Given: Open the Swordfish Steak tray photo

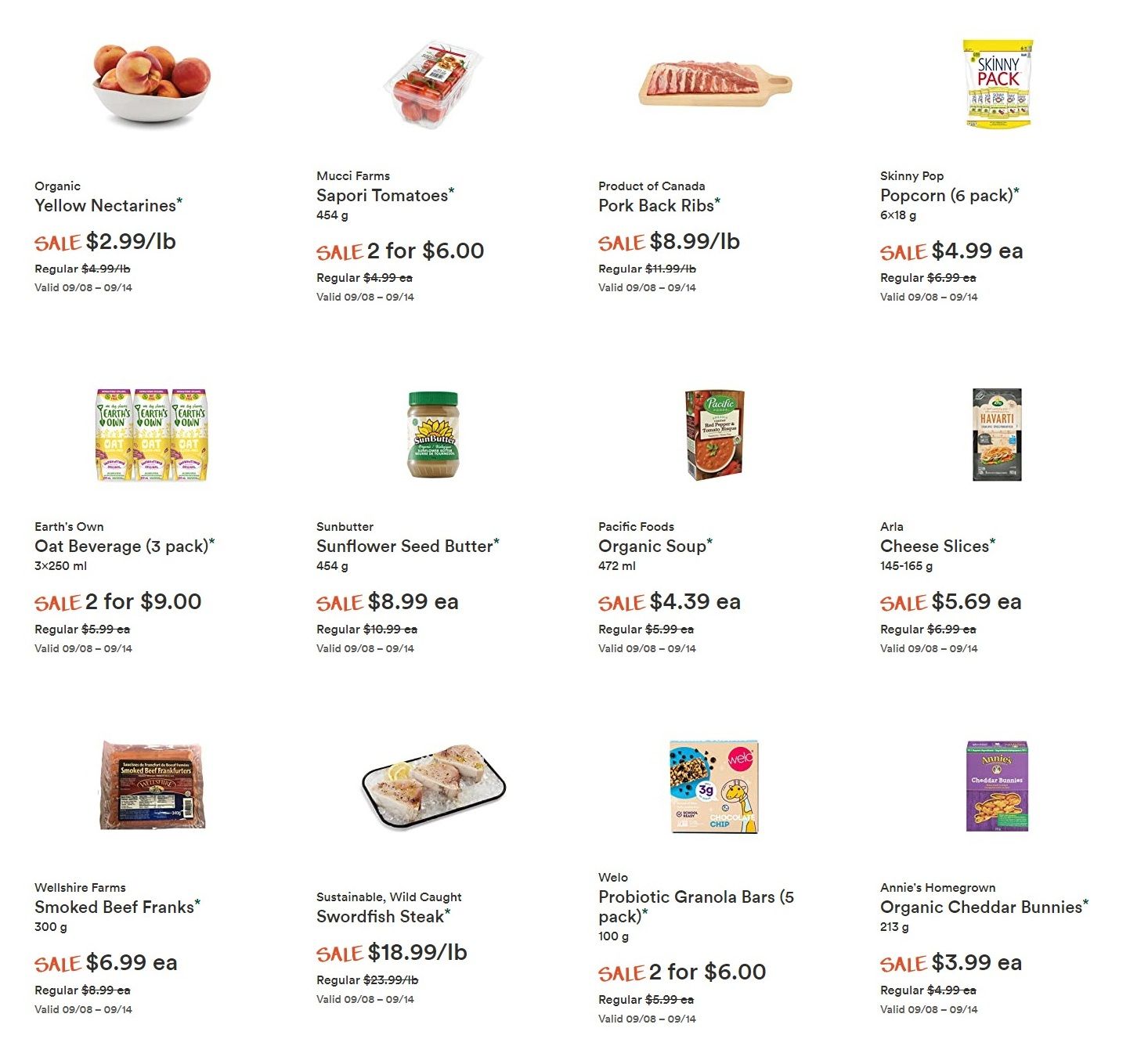Looking at the screenshot, I should 433,785.
